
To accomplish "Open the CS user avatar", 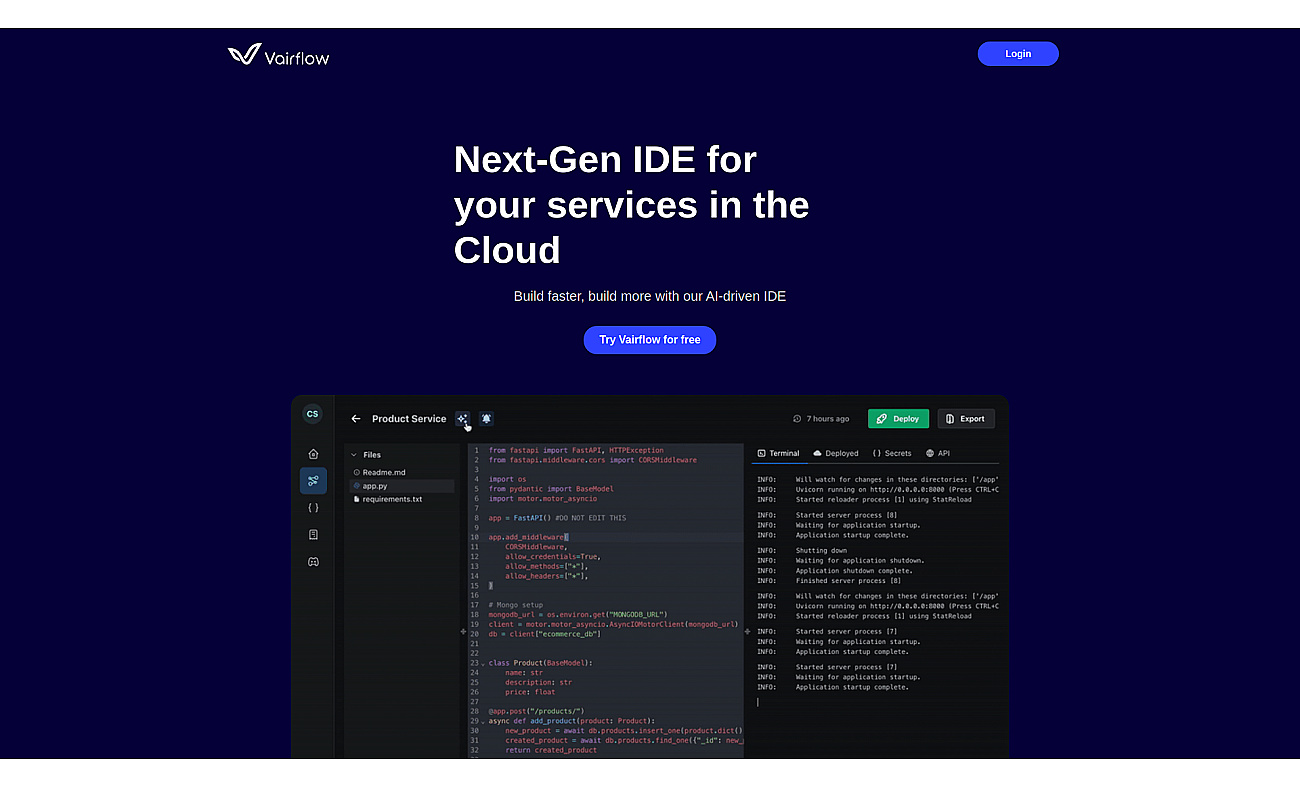I will pos(312,414).
